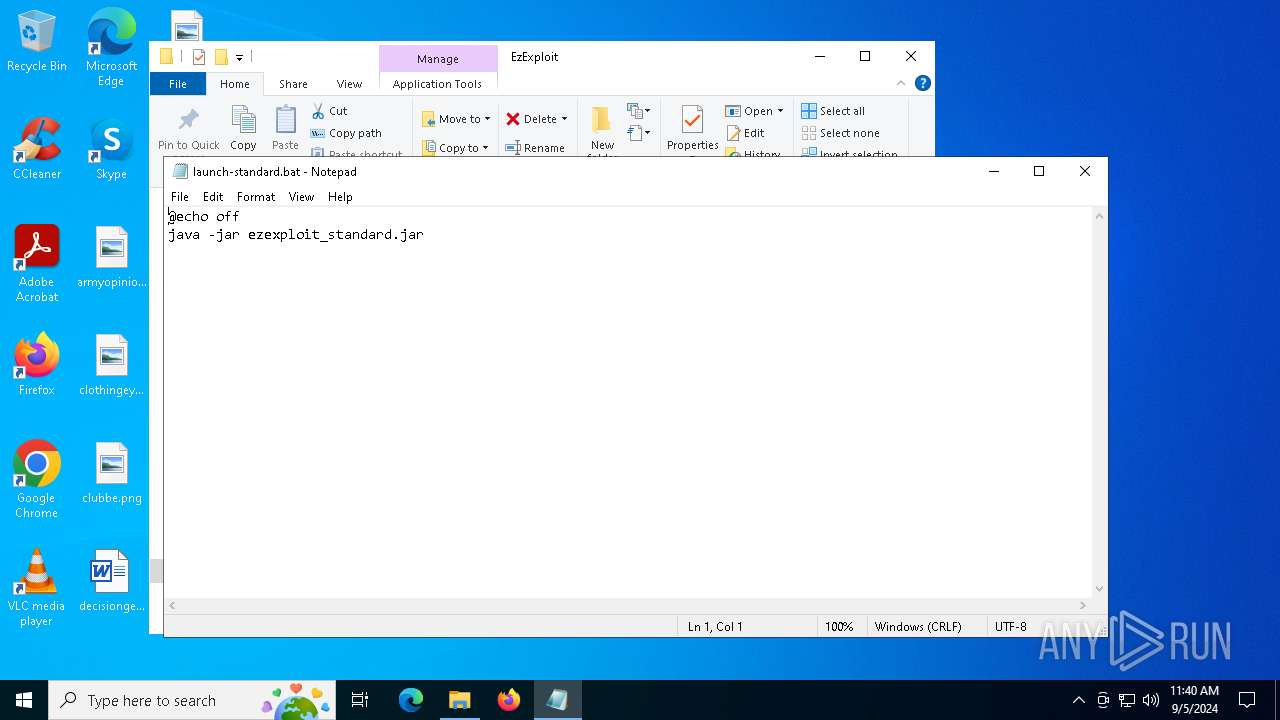1280x720 pixels.
Task: Switch to the Explorer View ribbon tab
Action: coord(349,84)
